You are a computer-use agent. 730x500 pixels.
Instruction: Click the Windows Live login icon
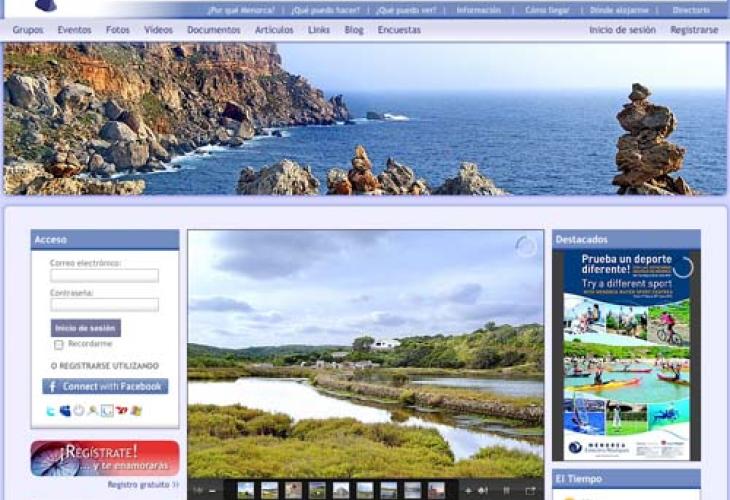[65, 411]
